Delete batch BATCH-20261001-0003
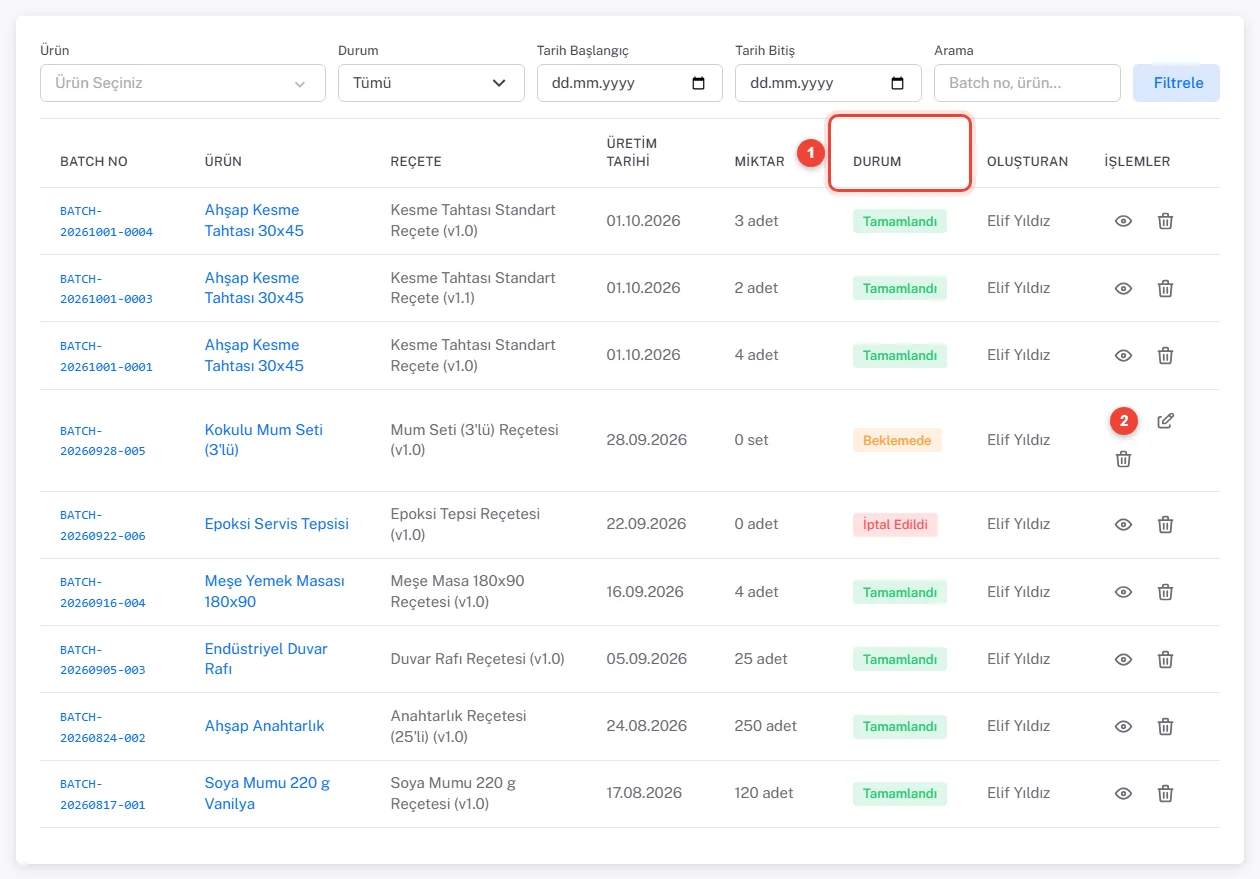This screenshot has width=1260, height=879. 1165,288
